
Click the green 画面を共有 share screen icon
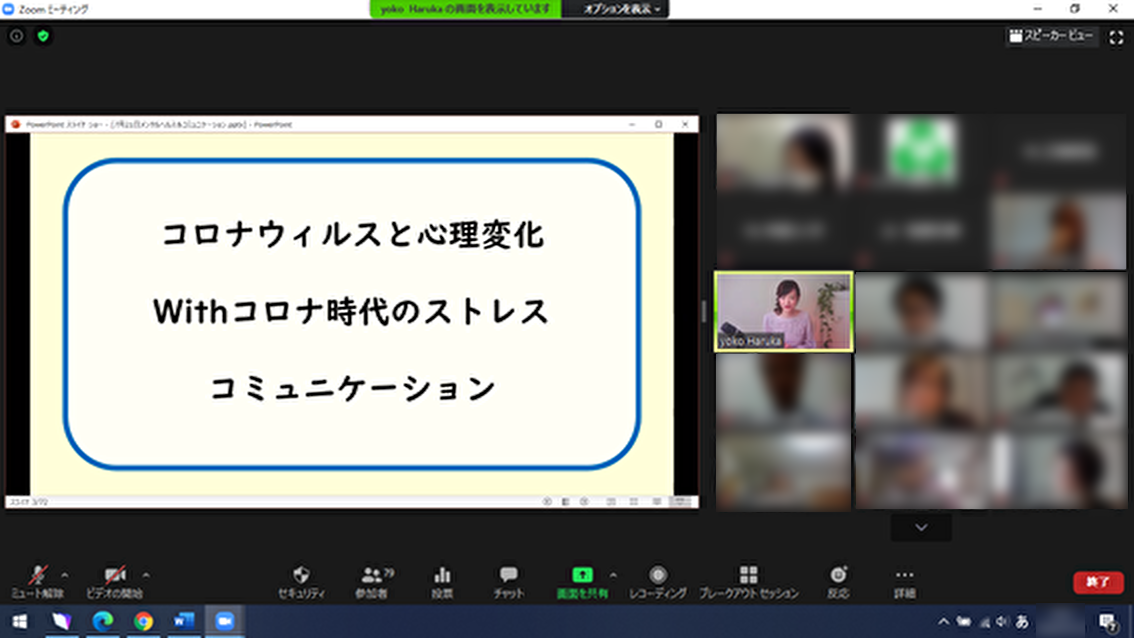point(582,576)
